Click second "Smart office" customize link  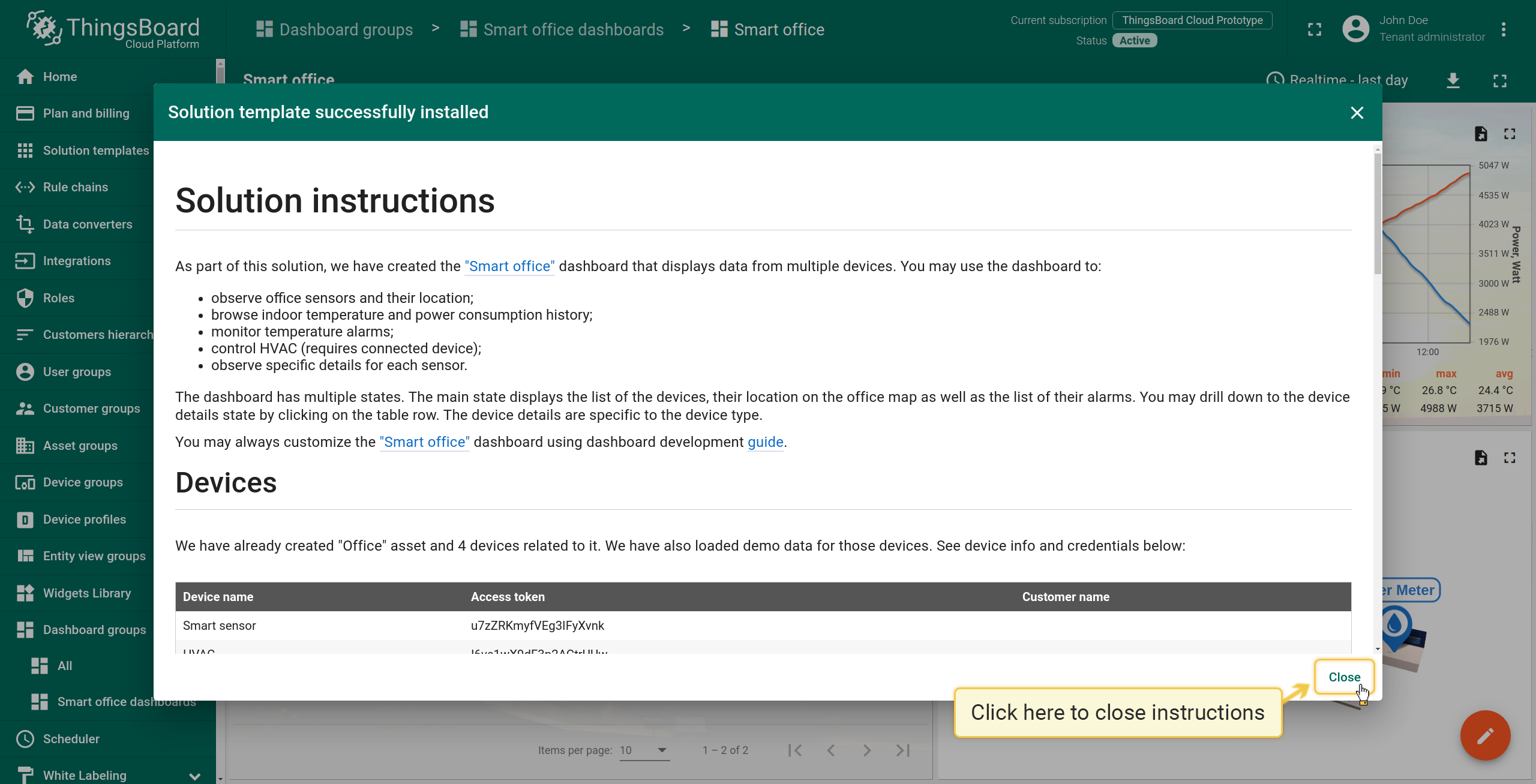[x=424, y=442]
